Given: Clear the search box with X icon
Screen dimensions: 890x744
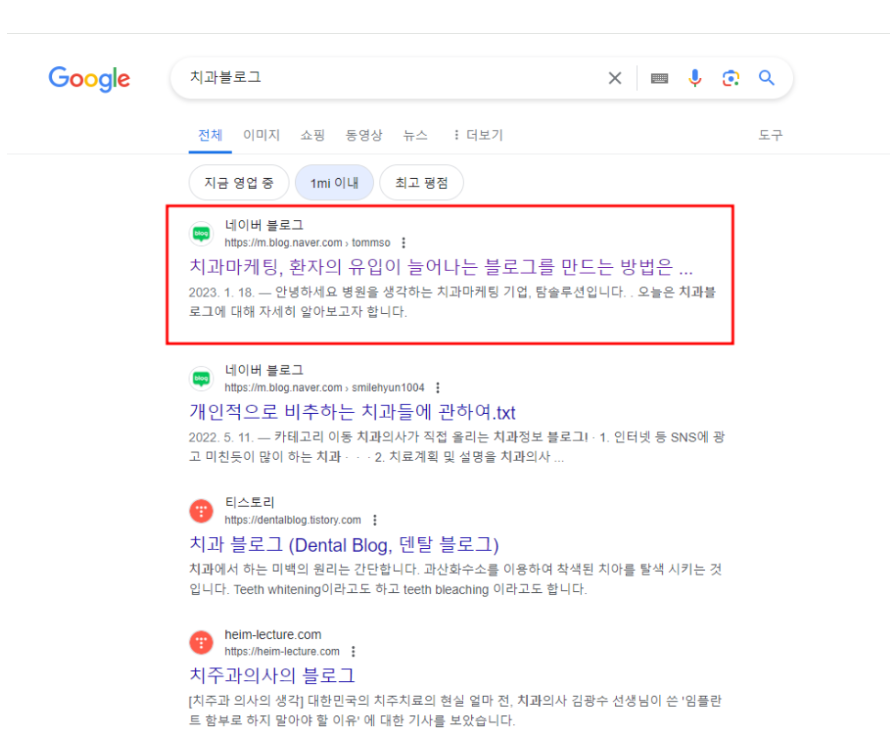Looking at the screenshot, I should [615, 78].
